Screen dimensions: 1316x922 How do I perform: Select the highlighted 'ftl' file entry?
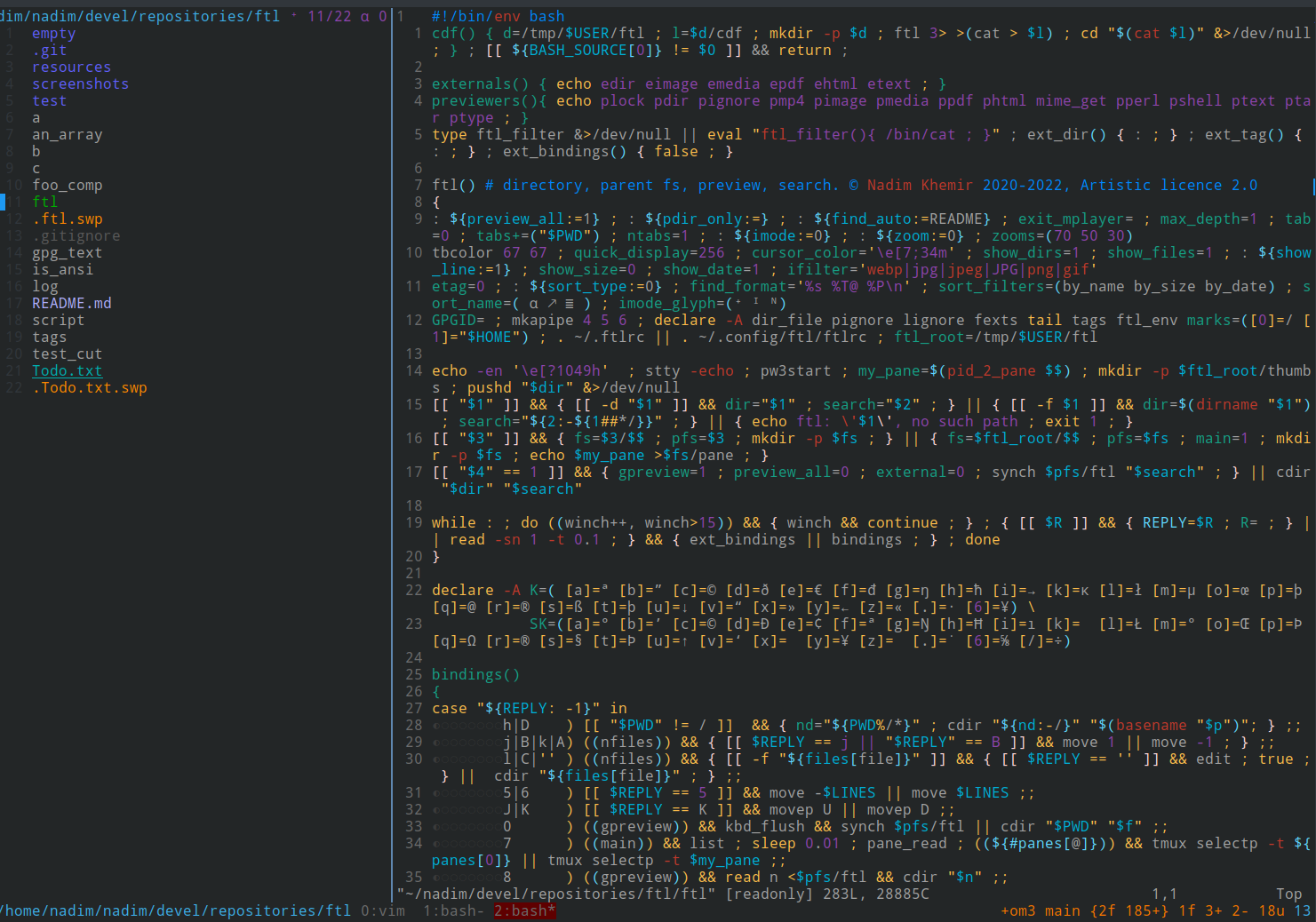tap(45, 203)
